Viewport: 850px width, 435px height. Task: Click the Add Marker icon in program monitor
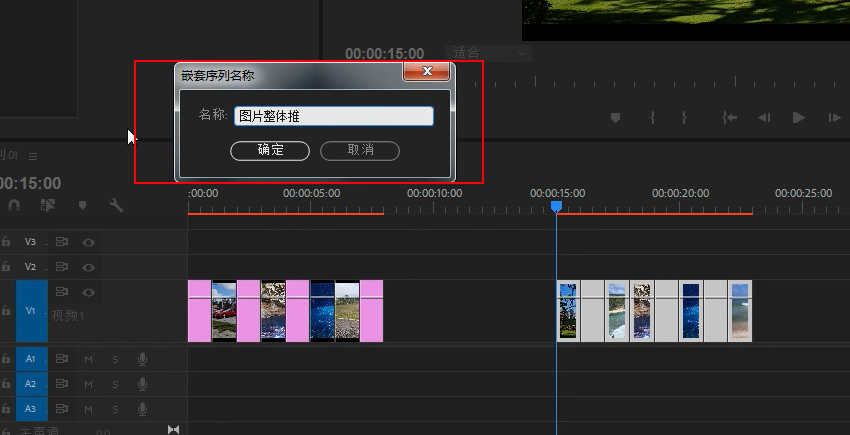(615, 118)
